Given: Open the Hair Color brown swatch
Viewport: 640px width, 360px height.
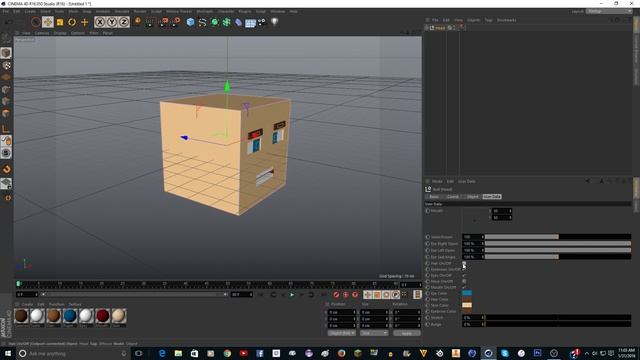Looking at the screenshot, I should pos(467,299).
